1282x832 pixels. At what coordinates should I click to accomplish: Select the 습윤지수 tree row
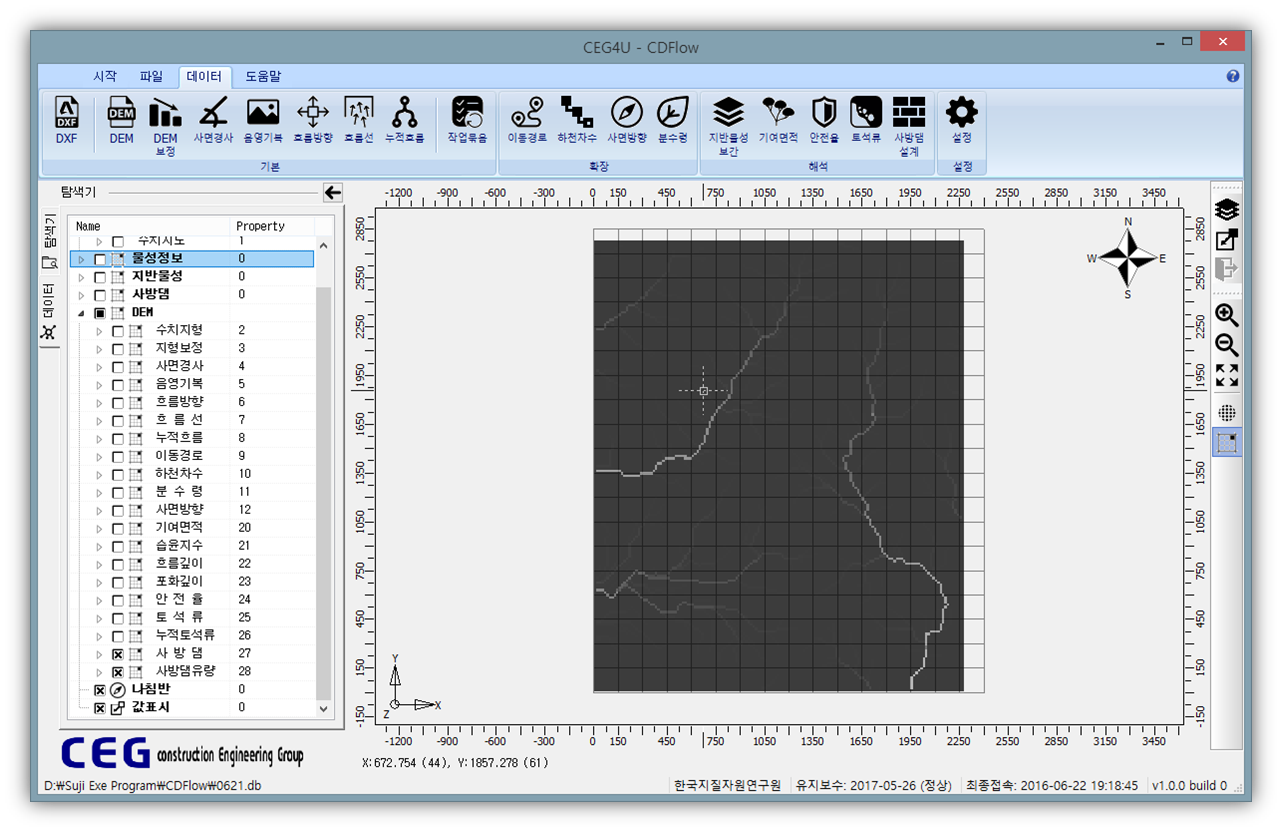pos(190,546)
